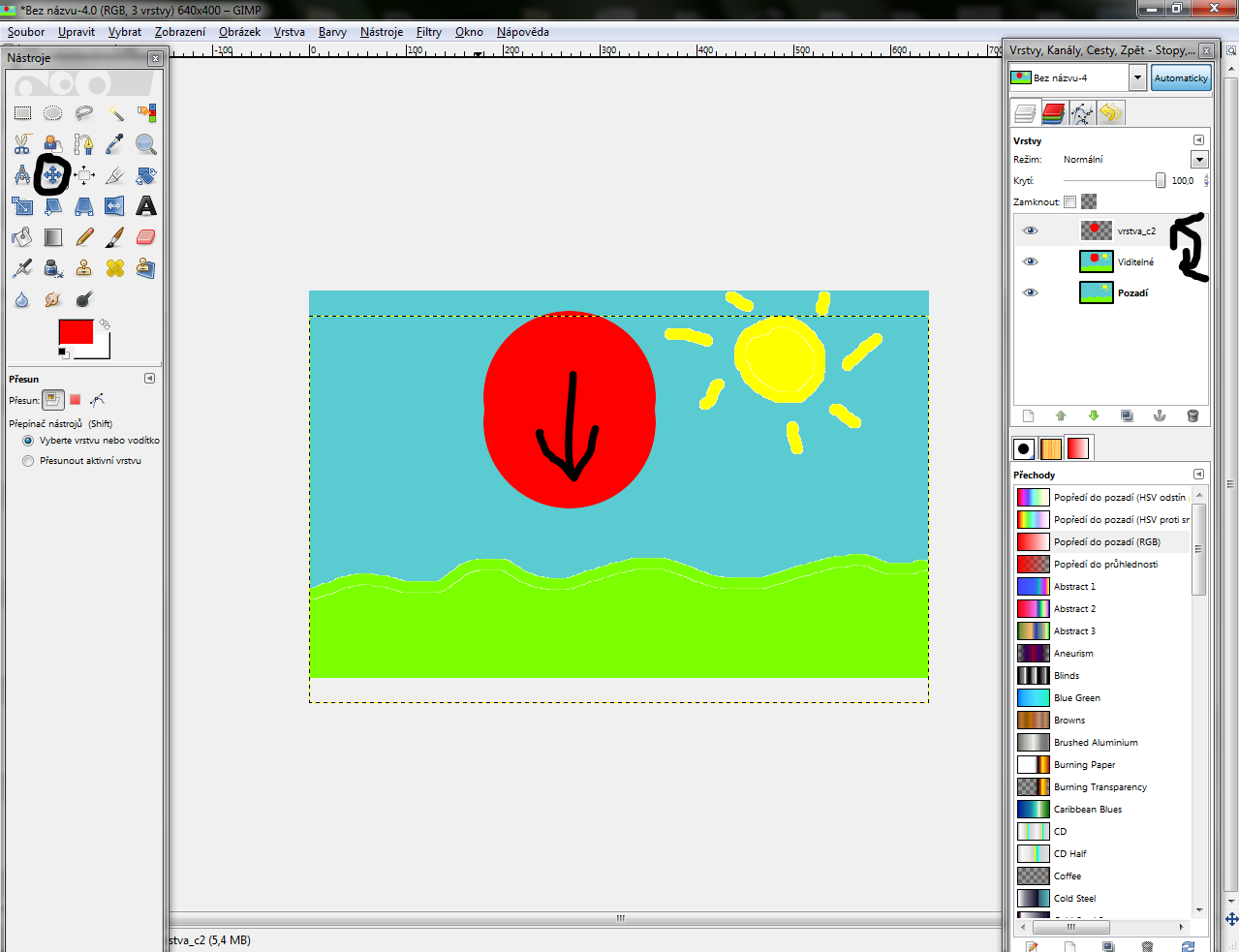The height and width of the screenshot is (952, 1239).
Task: Switch to the Channels tab
Action: (1053, 114)
